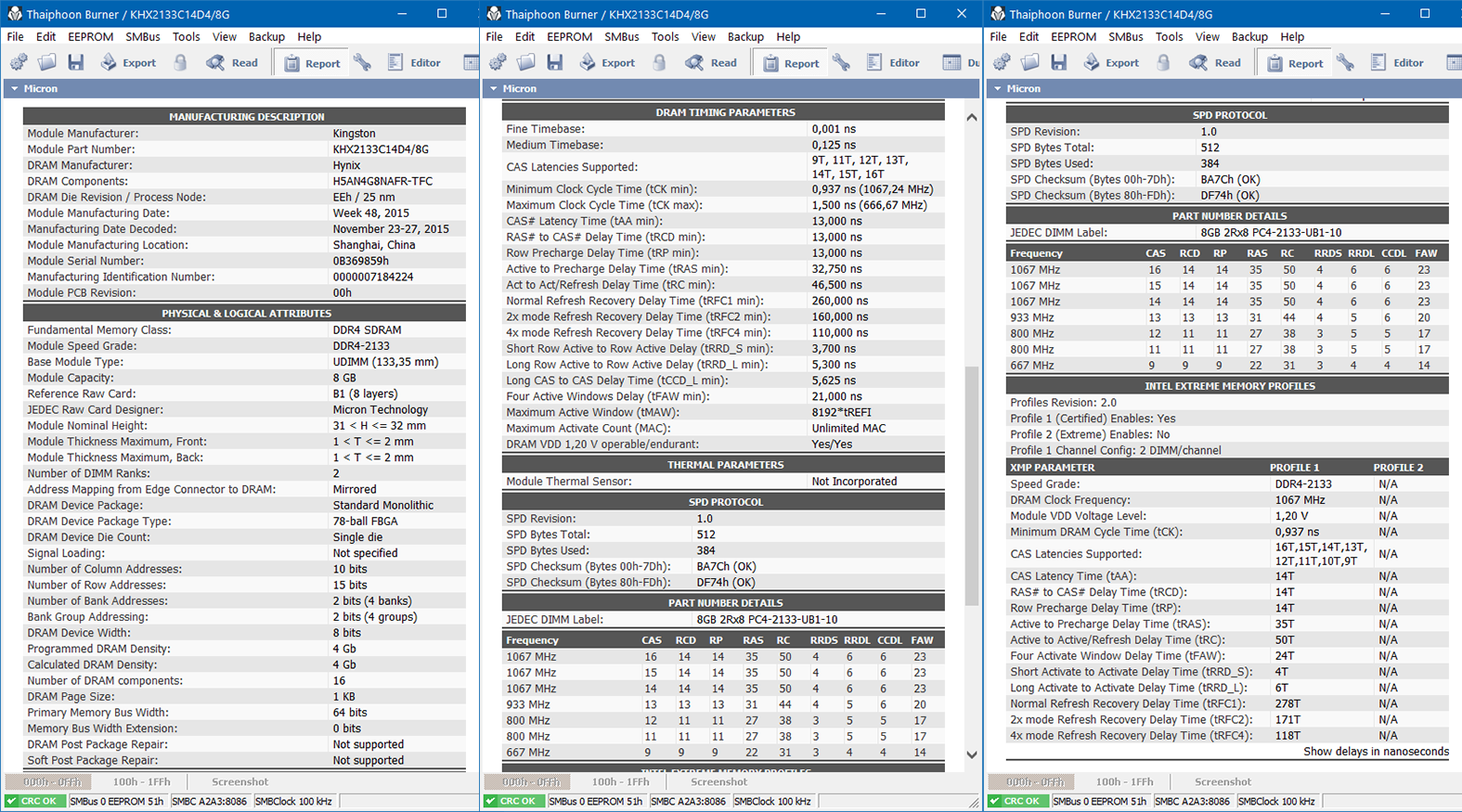Click the Thaiphoon Burner title icon in middle window
Screen dimensions: 1462x812
click(x=494, y=14)
